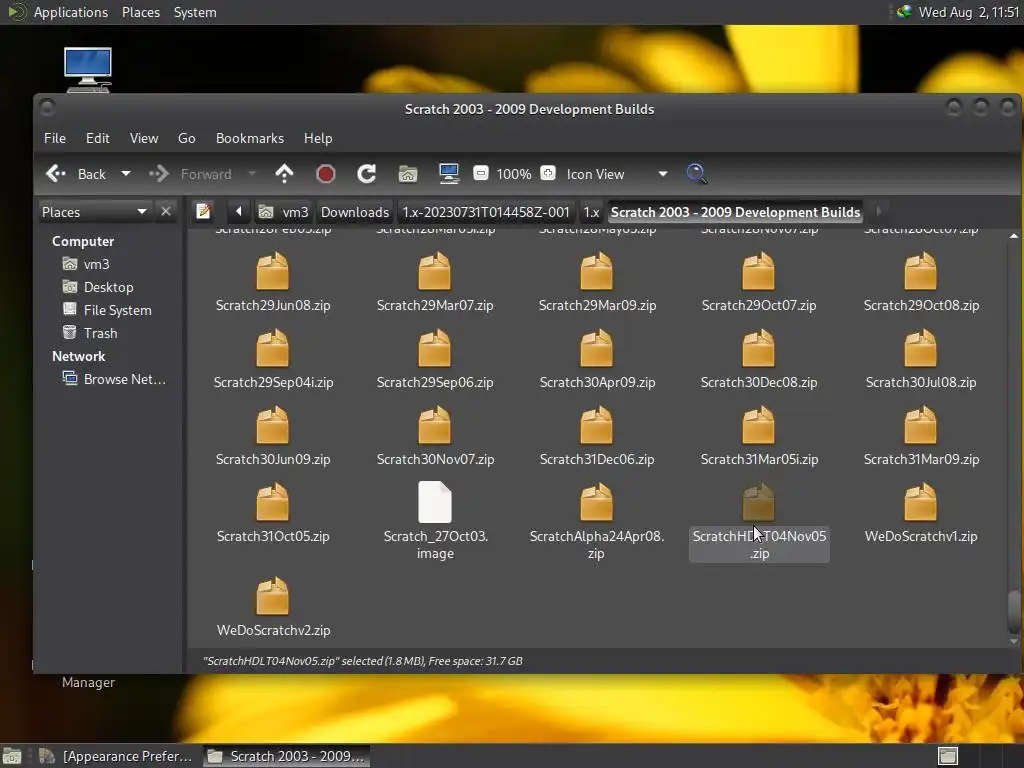Open the Search magnifier icon
Image resolution: width=1024 pixels, height=768 pixels.
pyautogui.click(x=697, y=174)
